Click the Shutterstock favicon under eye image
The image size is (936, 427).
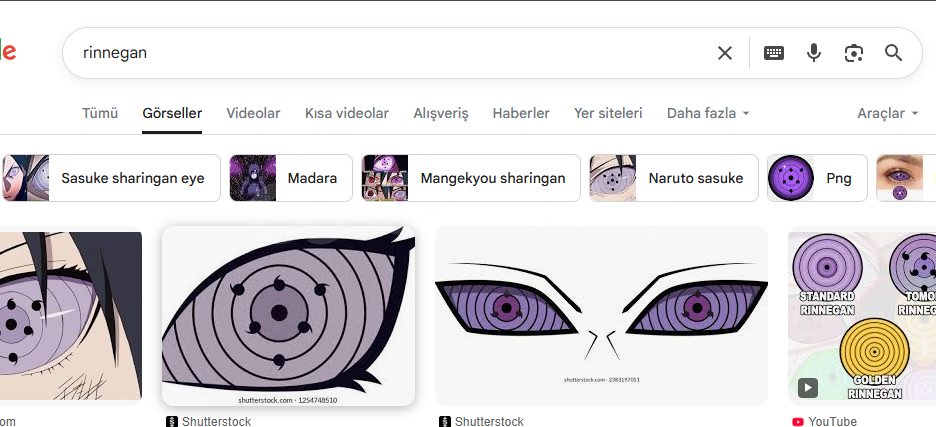click(171, 422)
